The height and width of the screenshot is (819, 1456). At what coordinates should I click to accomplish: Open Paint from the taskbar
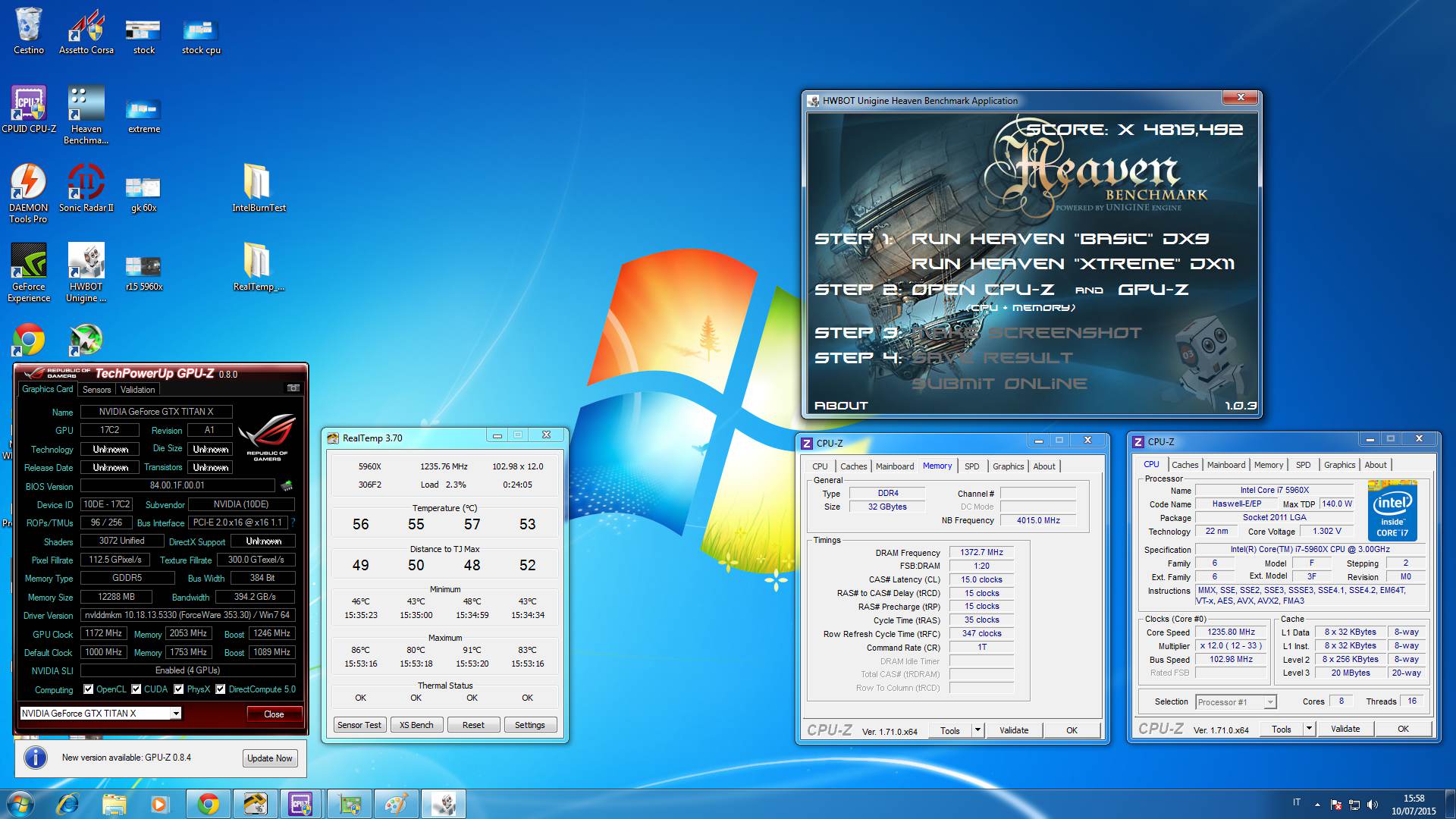tap(395, 804)
